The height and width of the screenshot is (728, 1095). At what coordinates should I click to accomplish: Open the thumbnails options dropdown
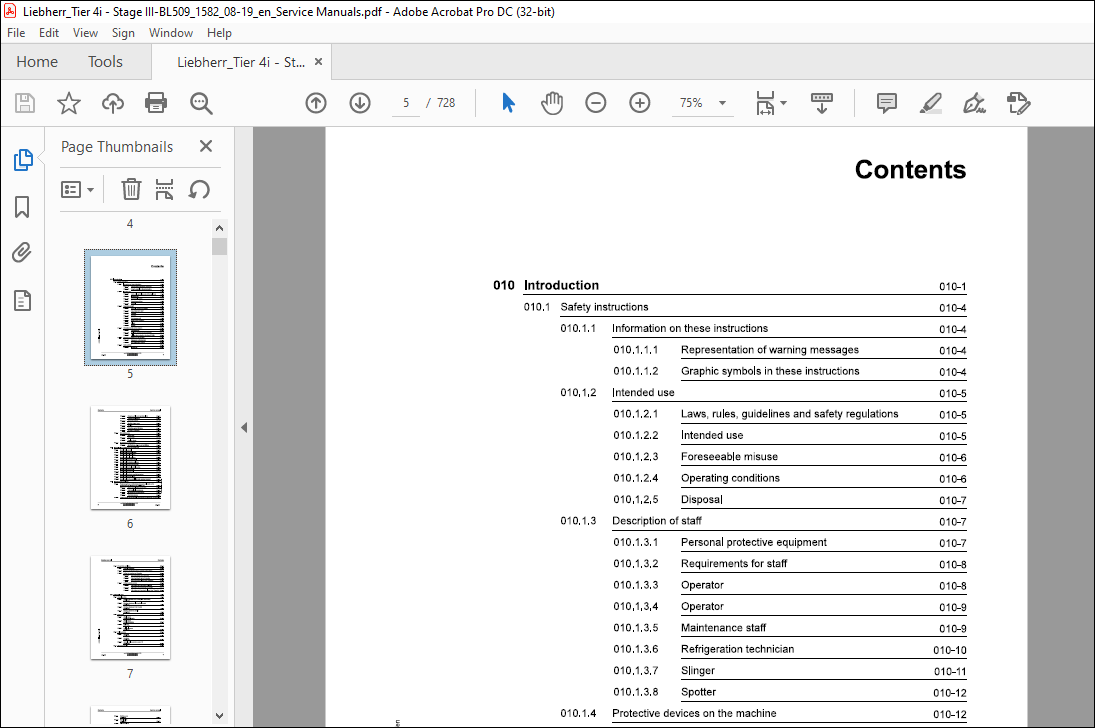point(78,189)
